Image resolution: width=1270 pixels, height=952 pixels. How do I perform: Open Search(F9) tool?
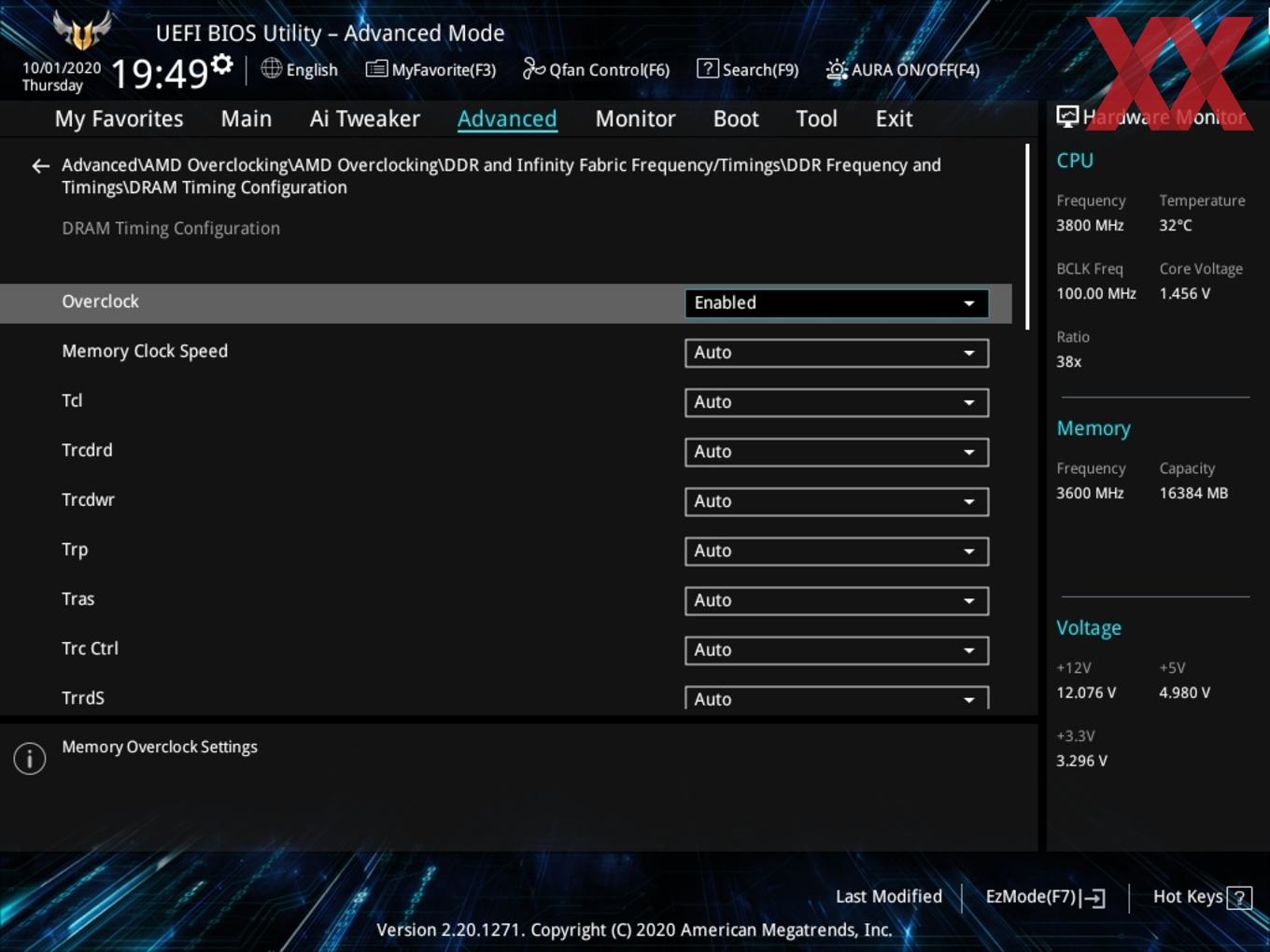(x=748, y=70)
